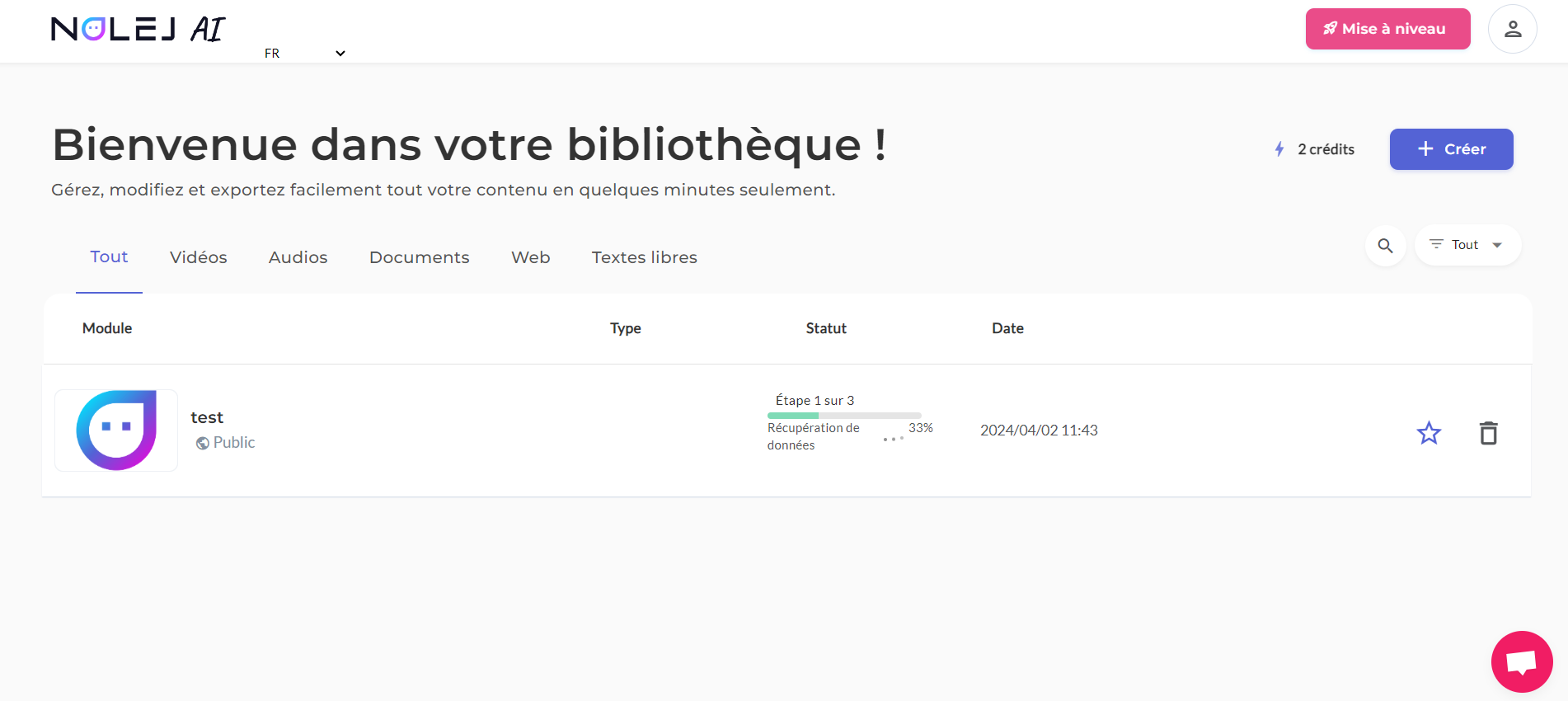Delete the test module with trash icon
The height and width of the screenshot is (701, 1568).
1488,433
